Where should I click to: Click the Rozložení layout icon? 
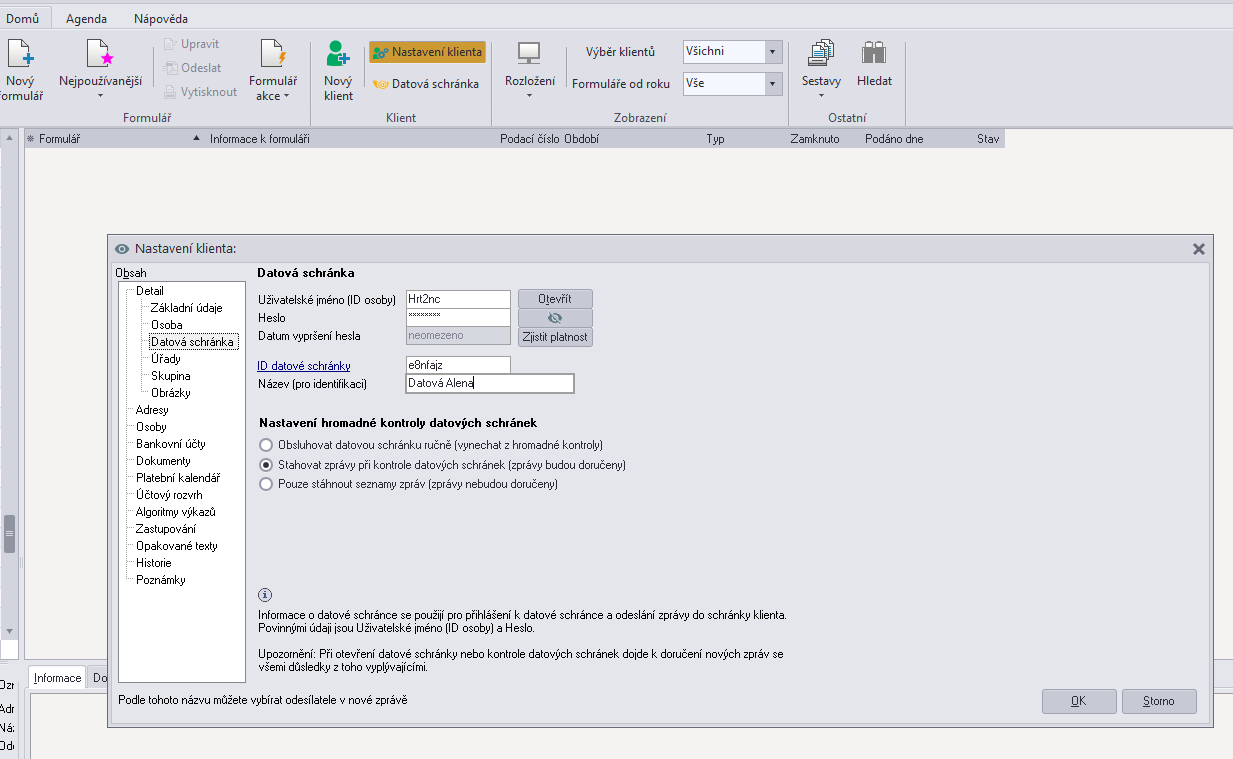529,55
